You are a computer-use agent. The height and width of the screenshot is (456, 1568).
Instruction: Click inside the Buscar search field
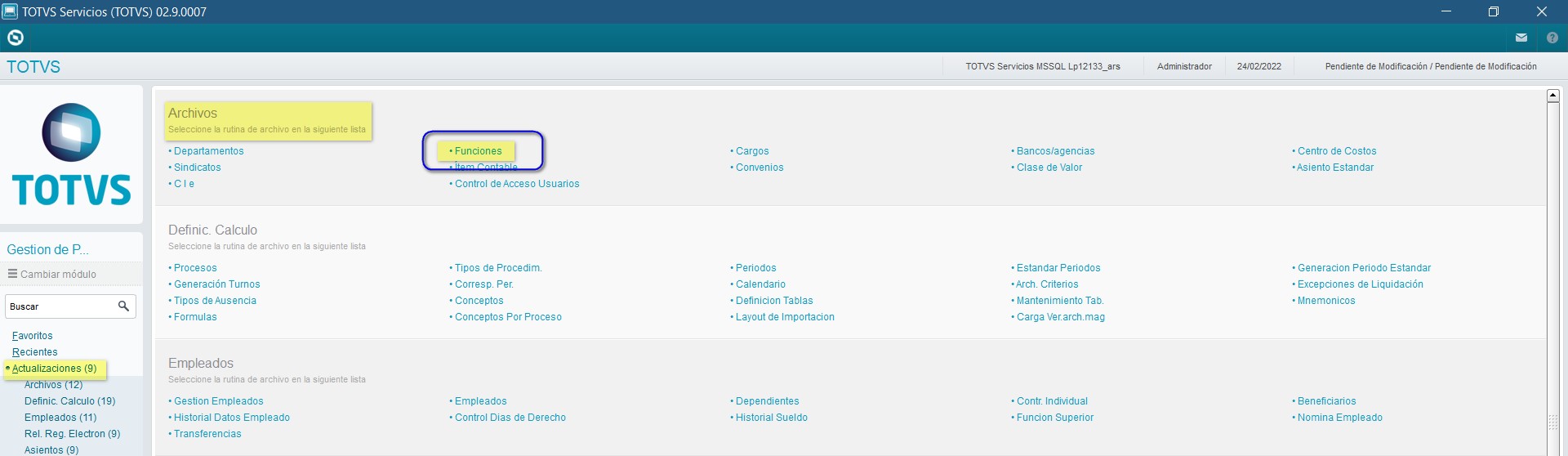point(60,306)
